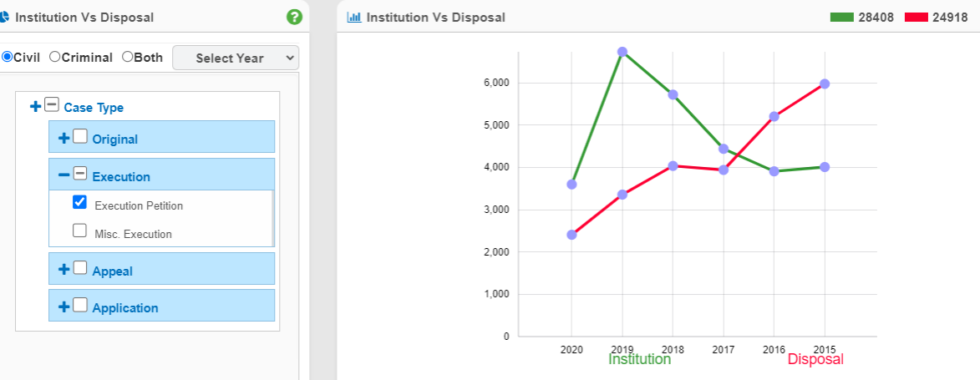Viewport: 980px width, 380px height.
Task: Click the Appeal category label
Action: click(112, 271)
